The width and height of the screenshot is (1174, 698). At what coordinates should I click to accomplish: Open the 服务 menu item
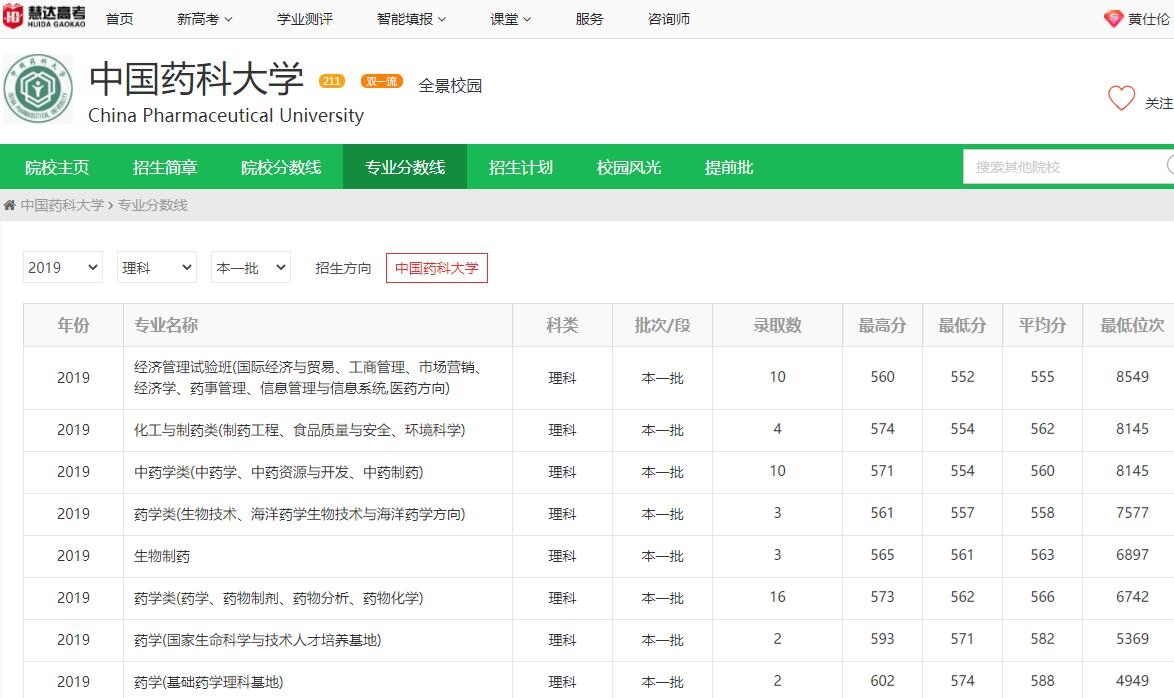589,19
